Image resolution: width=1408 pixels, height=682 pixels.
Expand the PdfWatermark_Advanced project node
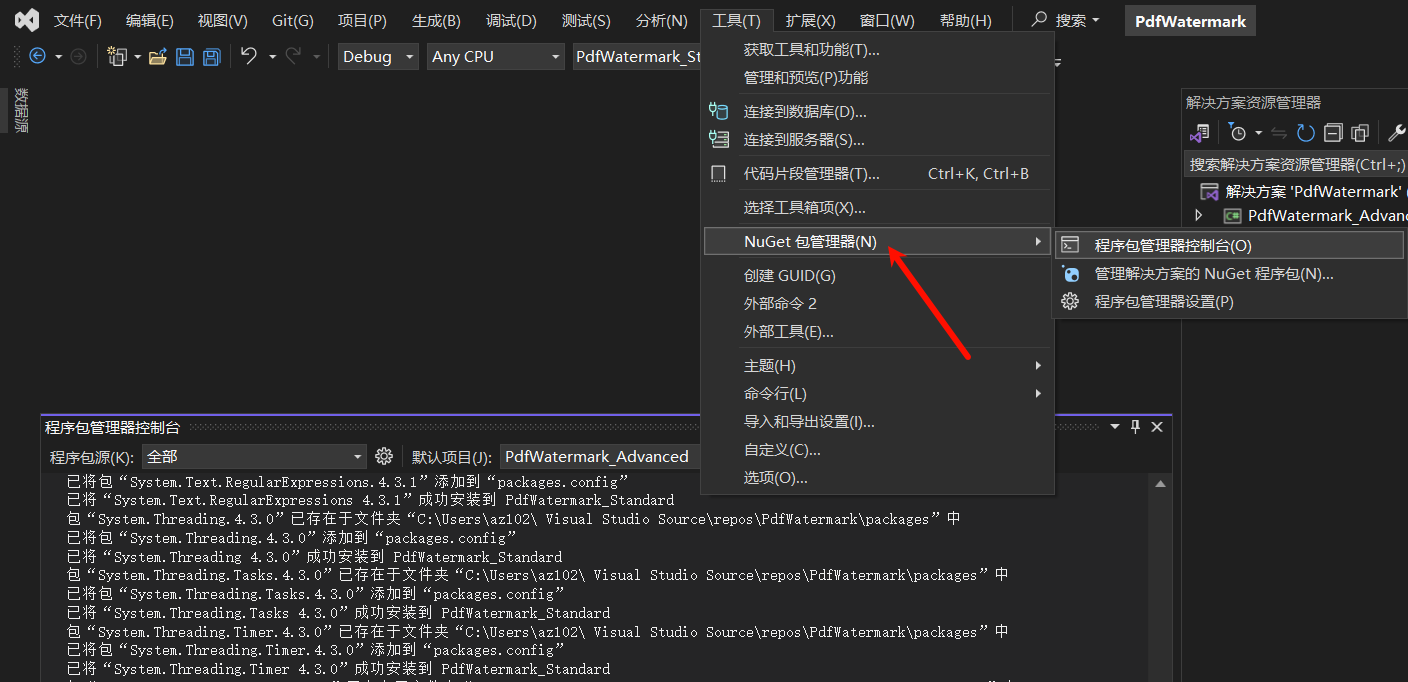1199,215
